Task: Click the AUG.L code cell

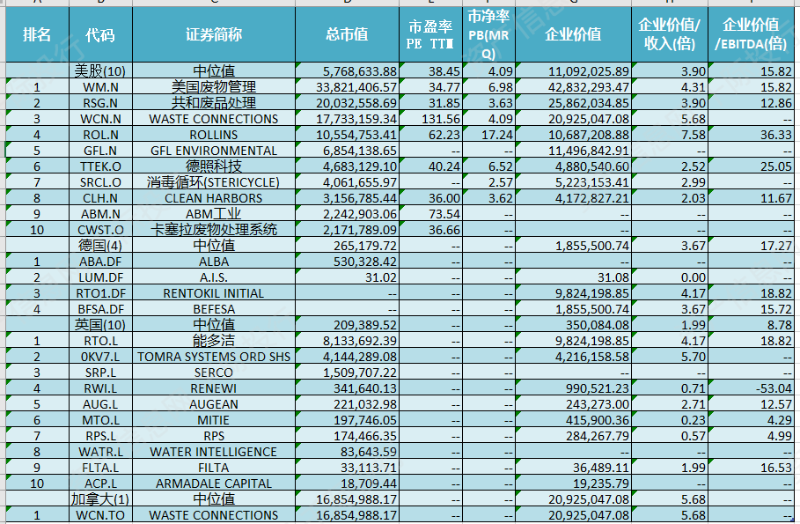Action: 101,404
